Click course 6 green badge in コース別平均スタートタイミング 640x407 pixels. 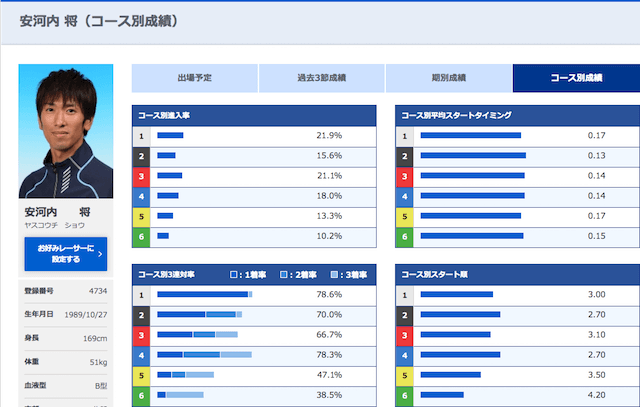tap(405, 237)
